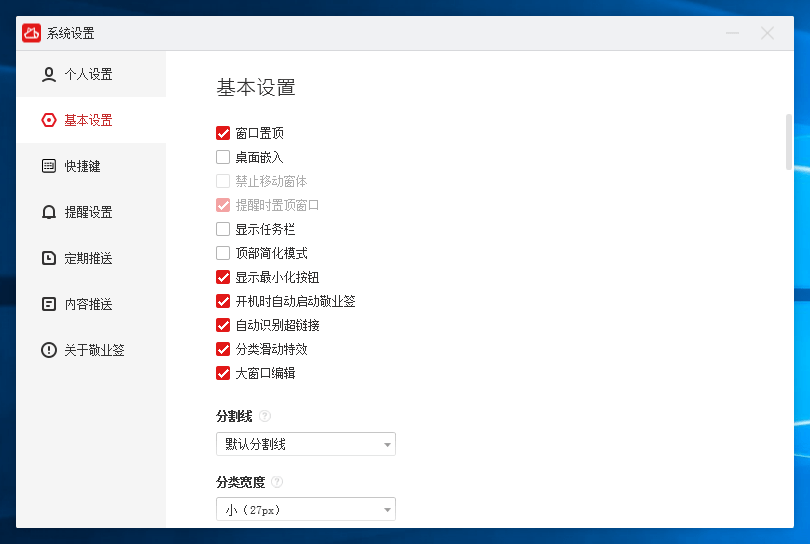
Task: Click the 快捷键 keyboard icon
Action: tap(49, 166)
